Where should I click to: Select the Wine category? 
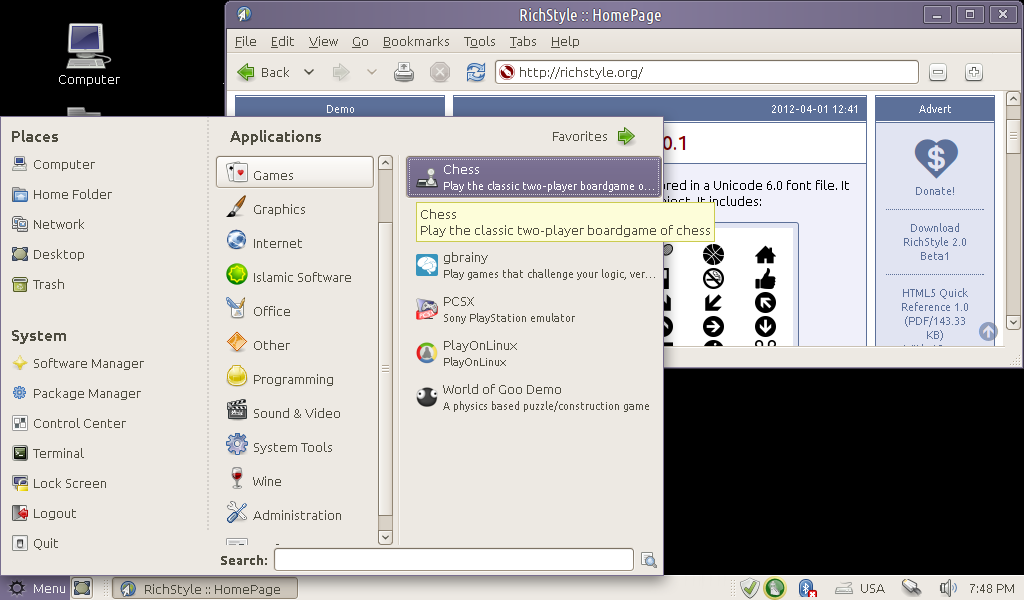tap(295, 481)
